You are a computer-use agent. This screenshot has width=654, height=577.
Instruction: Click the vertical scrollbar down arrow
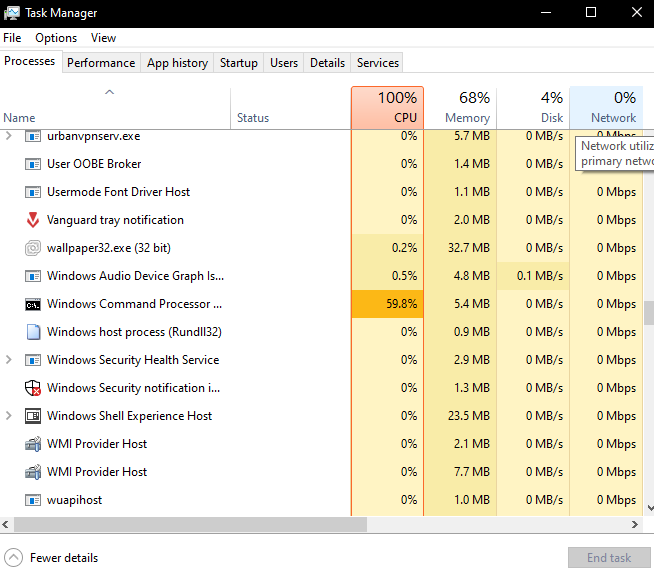(650, 508)
